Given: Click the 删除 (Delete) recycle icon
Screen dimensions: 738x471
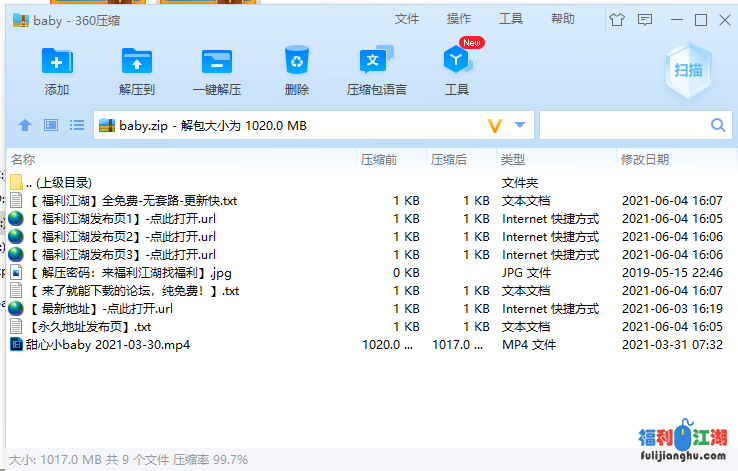Looking at the screenshot, I should click(x=296, y=63).
